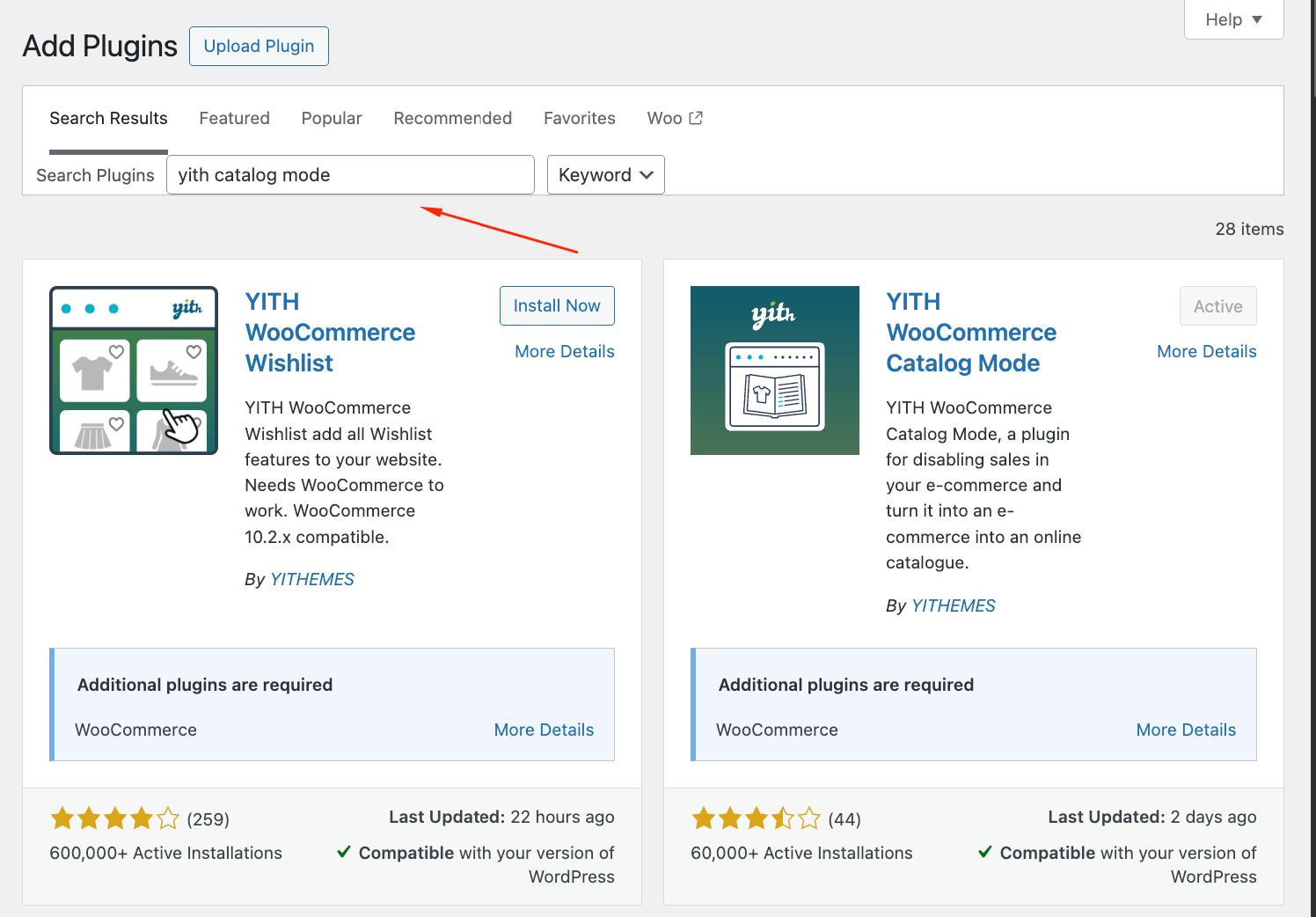Click 'Last Updated: 2 days ago' text
Screen dimensions: 1316x917
pos(1152,817)
